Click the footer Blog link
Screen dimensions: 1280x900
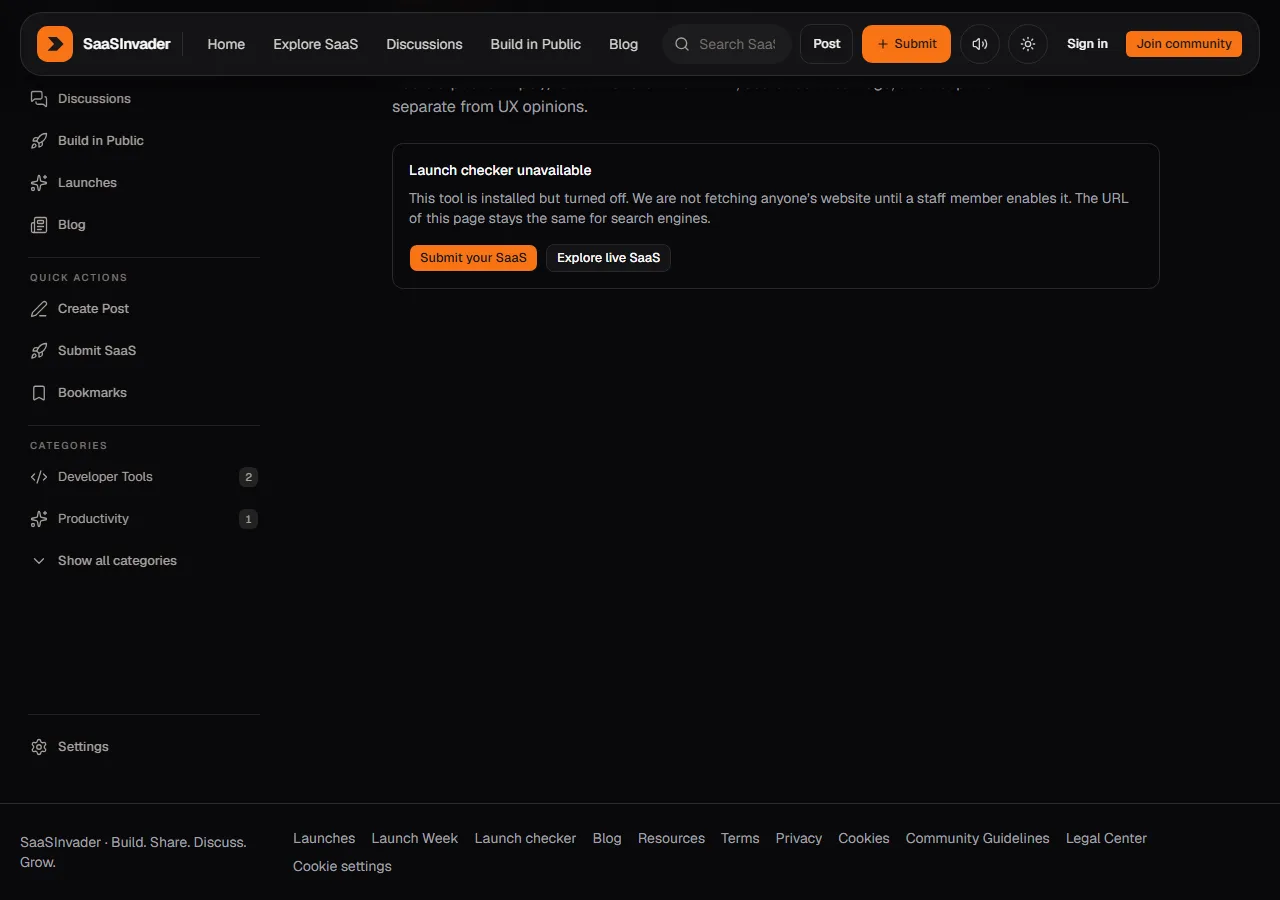(x=607, y=839)
